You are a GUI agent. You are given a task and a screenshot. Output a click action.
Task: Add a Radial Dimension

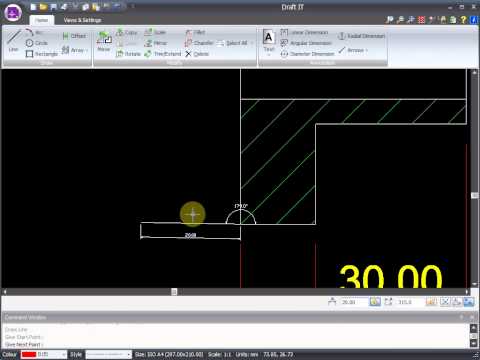361,36
